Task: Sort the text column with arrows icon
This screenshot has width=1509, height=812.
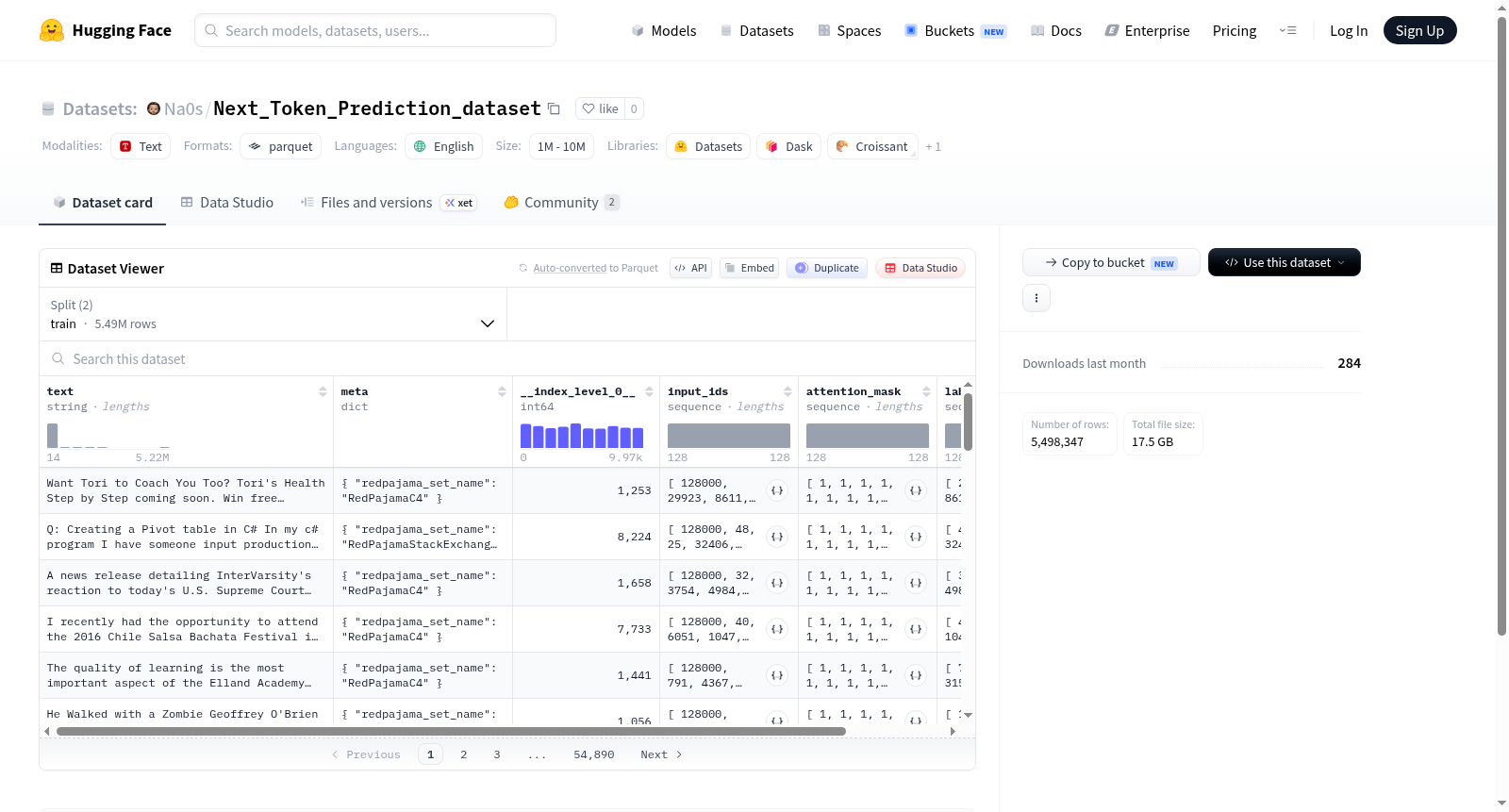Action: [323, 391]
